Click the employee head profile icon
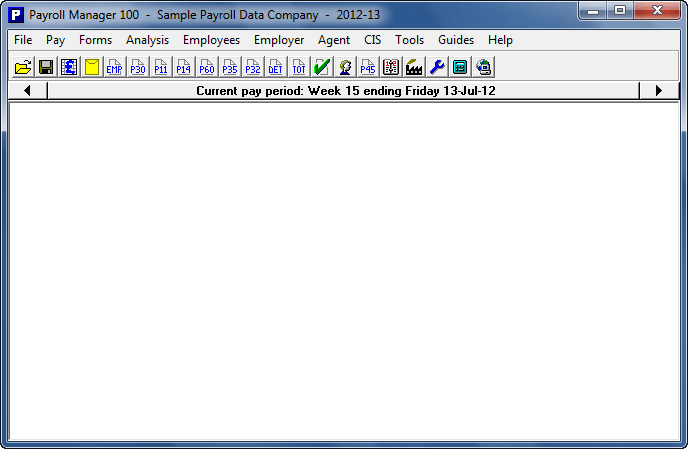The height and width of the screenshot is (449, 688). pyautogui.click(x=345, y=67)
